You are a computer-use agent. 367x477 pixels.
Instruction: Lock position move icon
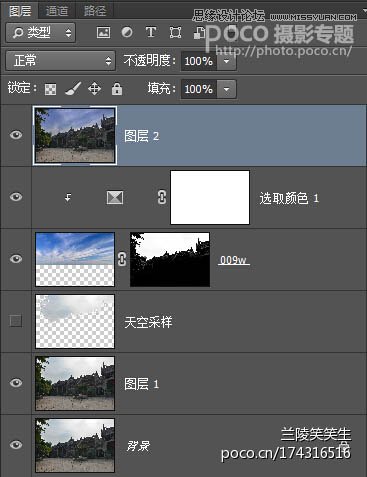(95, 89)
